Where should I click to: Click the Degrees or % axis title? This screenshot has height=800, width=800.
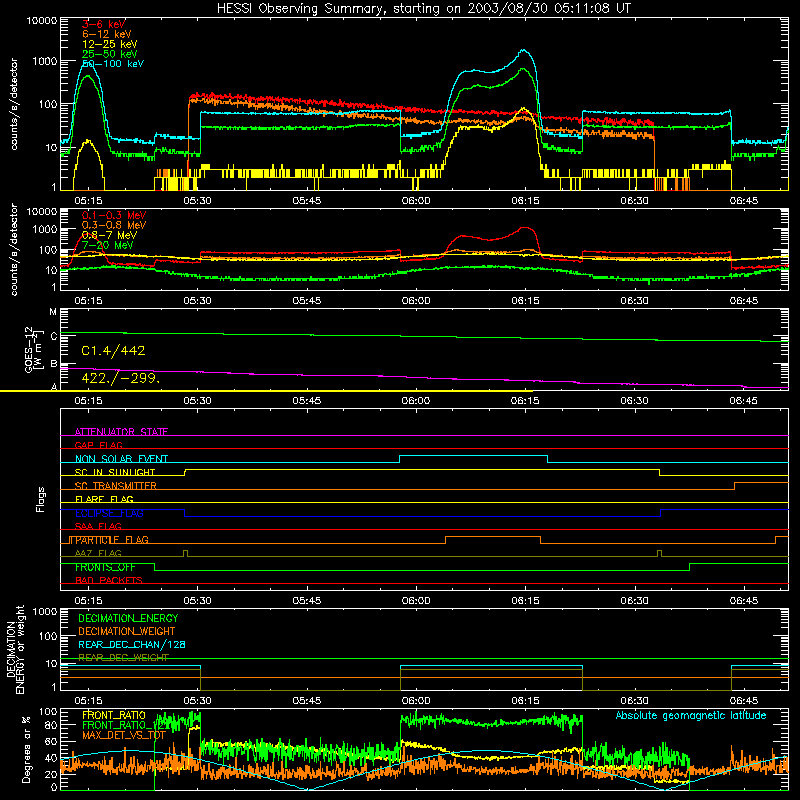point(26,749)
